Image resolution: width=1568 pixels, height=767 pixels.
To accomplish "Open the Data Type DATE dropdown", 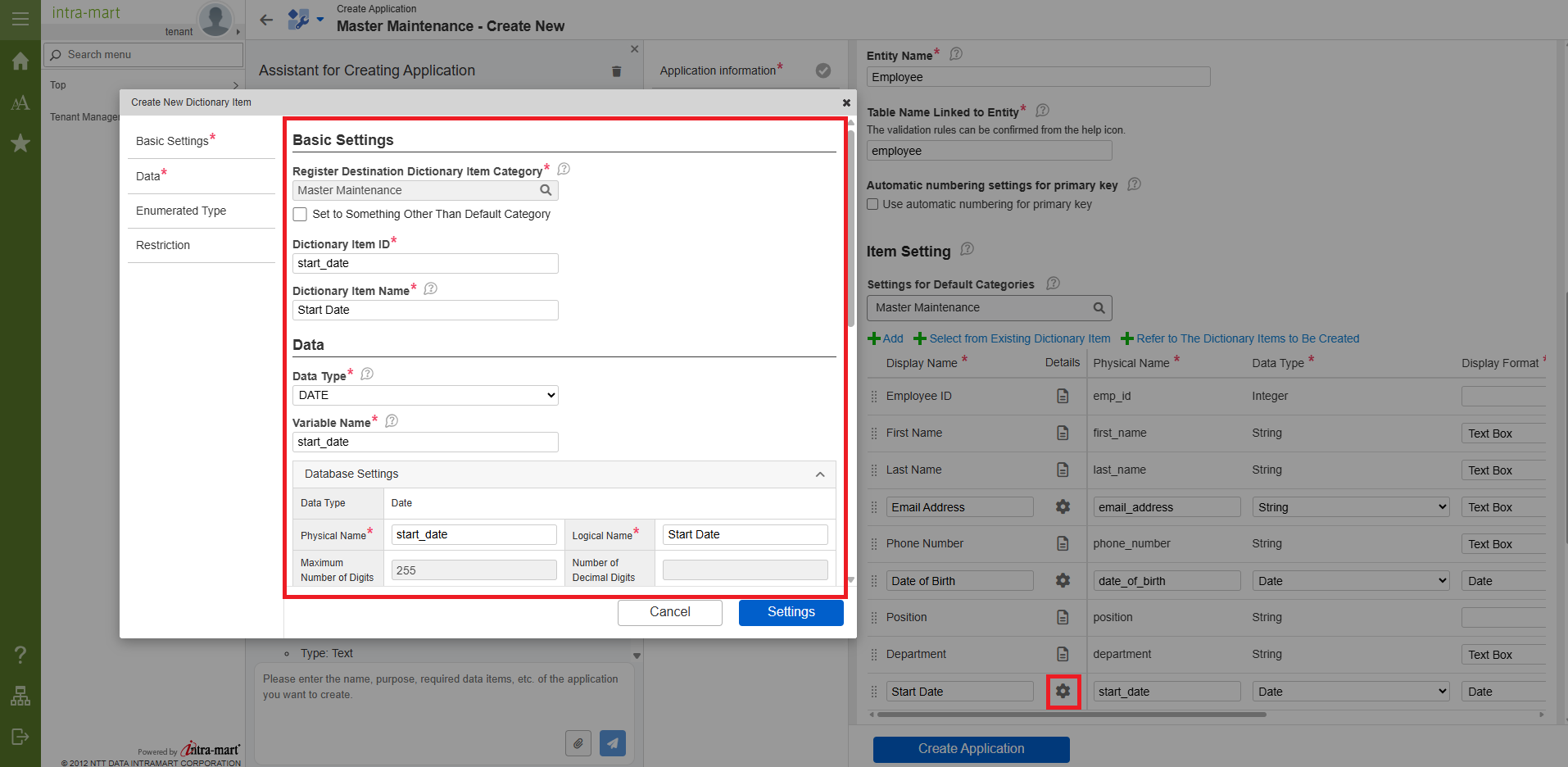I will 425,395.
